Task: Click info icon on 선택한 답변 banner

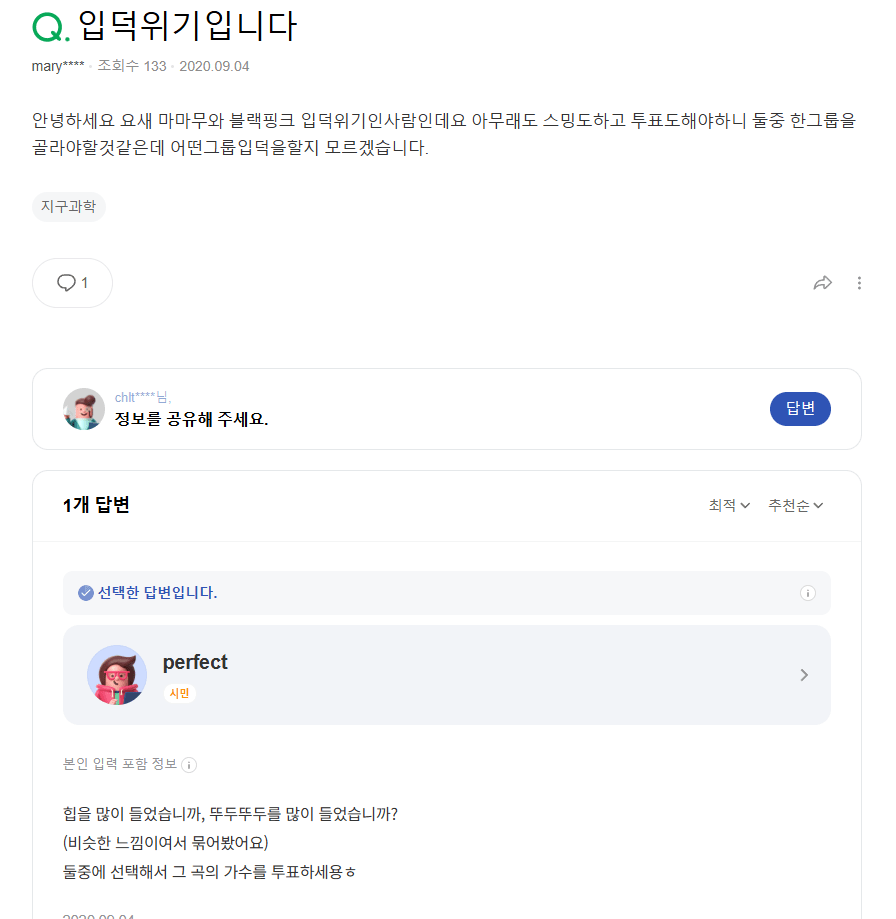Action: [x=808, y=593]
